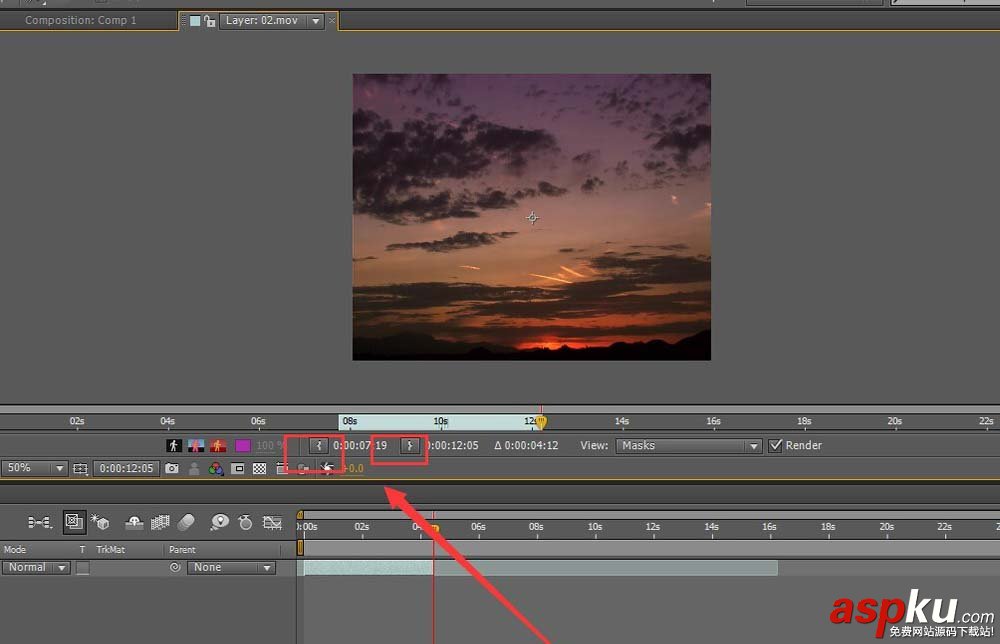Open the RGB channel display icon

216,469
